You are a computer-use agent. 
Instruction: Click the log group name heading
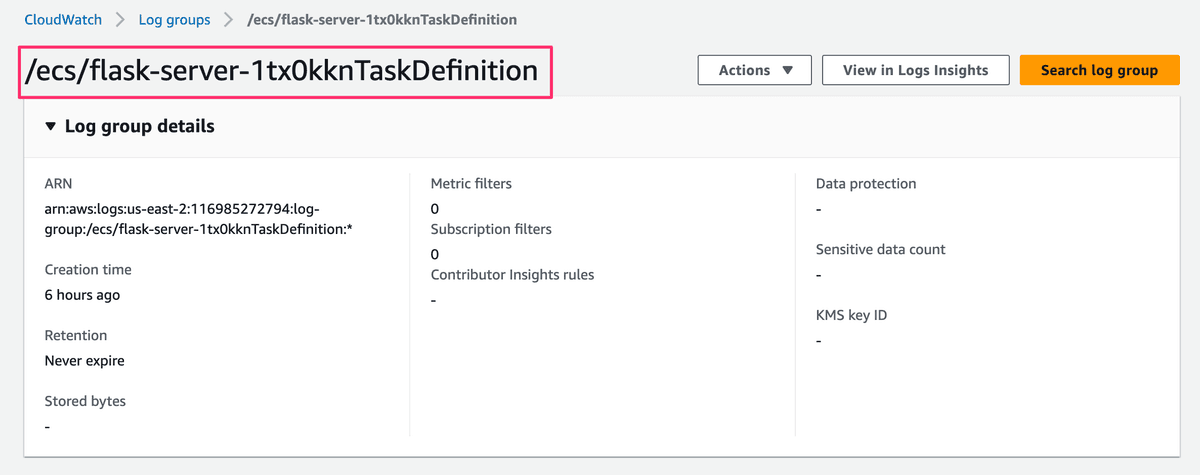(284, 71)
